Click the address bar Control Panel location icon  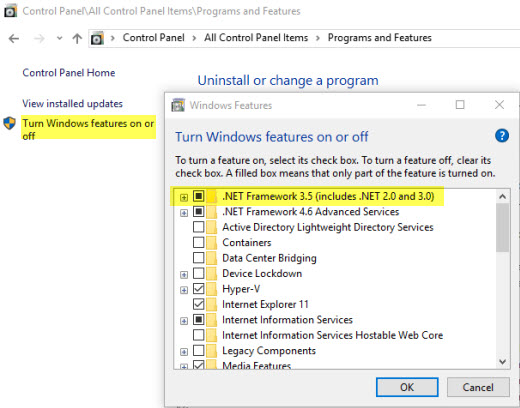pyautogui.click(x=97, y=38)
